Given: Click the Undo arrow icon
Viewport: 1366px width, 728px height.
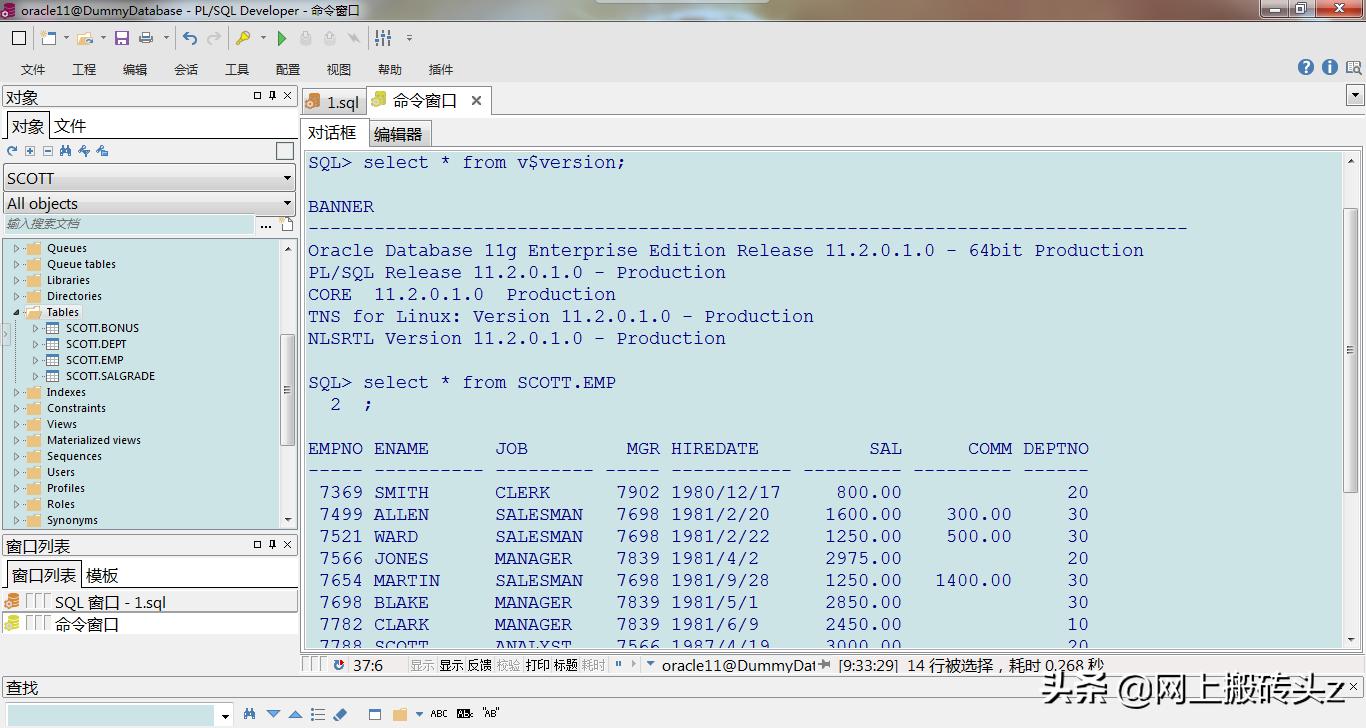Looking at the screenshot, I should point(190,38).
